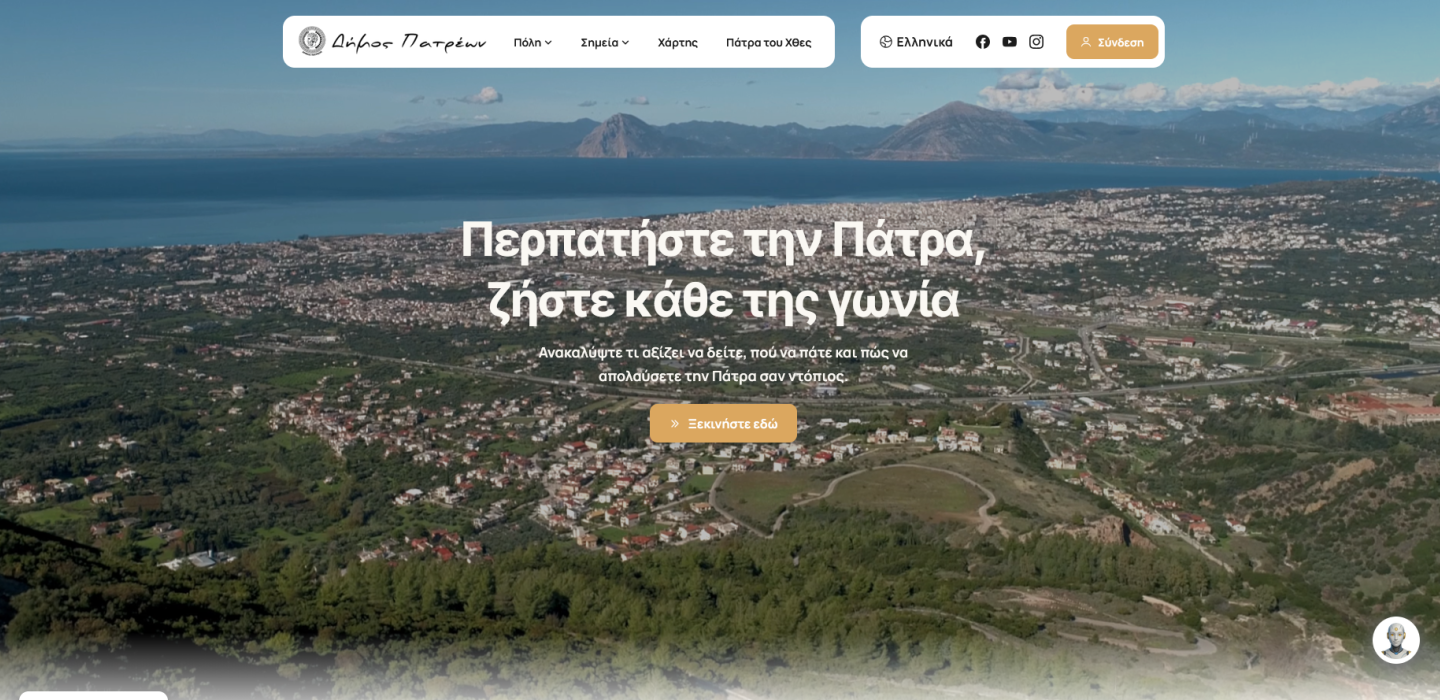Select the chevron beside Σημεία
Screen dimensions: 1440x700
[626, 42]
